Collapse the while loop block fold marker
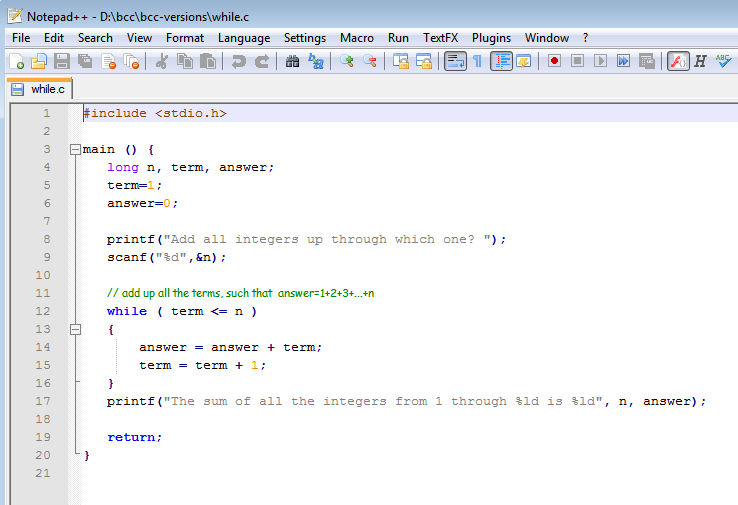Image resolution: width=738 pixels, height=505 pixels. (75, 329)
